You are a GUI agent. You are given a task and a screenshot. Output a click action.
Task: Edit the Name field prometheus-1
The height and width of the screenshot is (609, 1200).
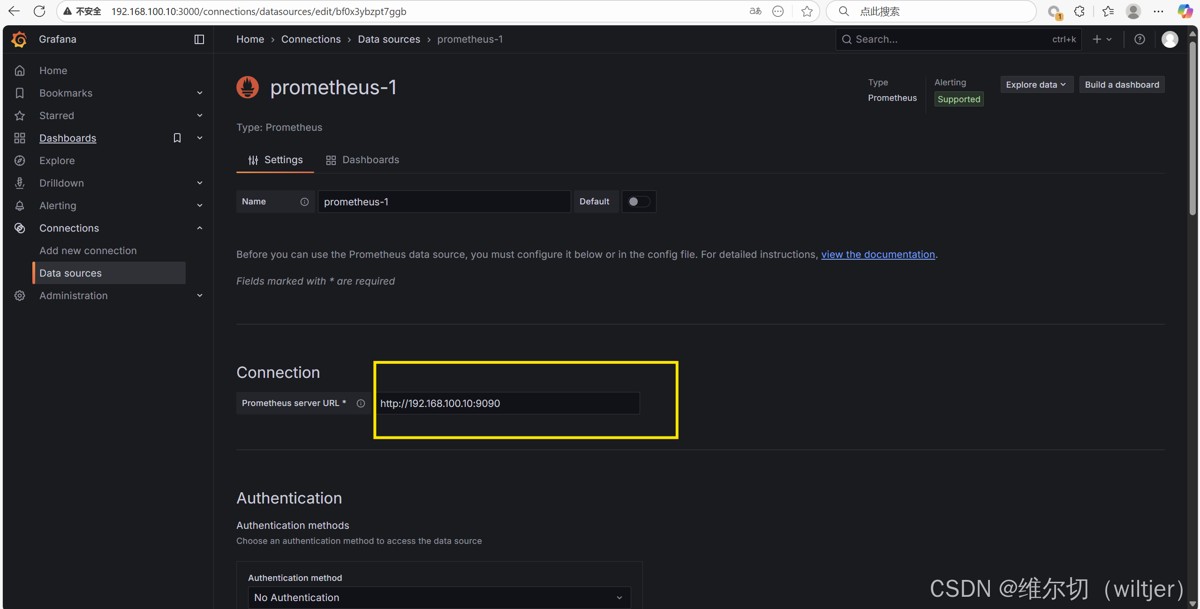444,202
